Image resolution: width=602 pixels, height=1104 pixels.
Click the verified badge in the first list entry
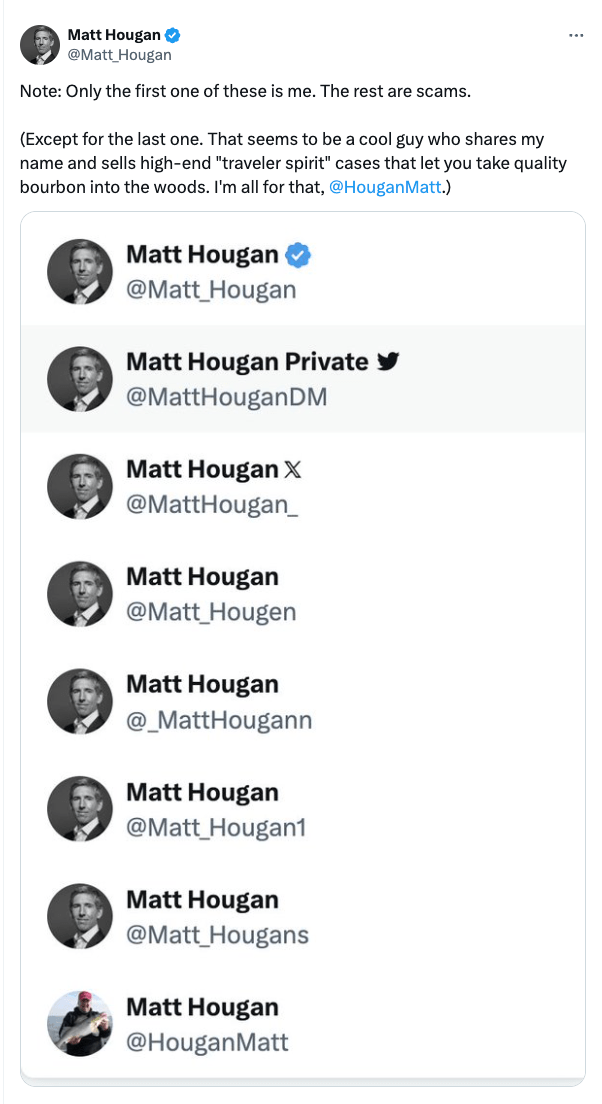(x=299, y=255)
